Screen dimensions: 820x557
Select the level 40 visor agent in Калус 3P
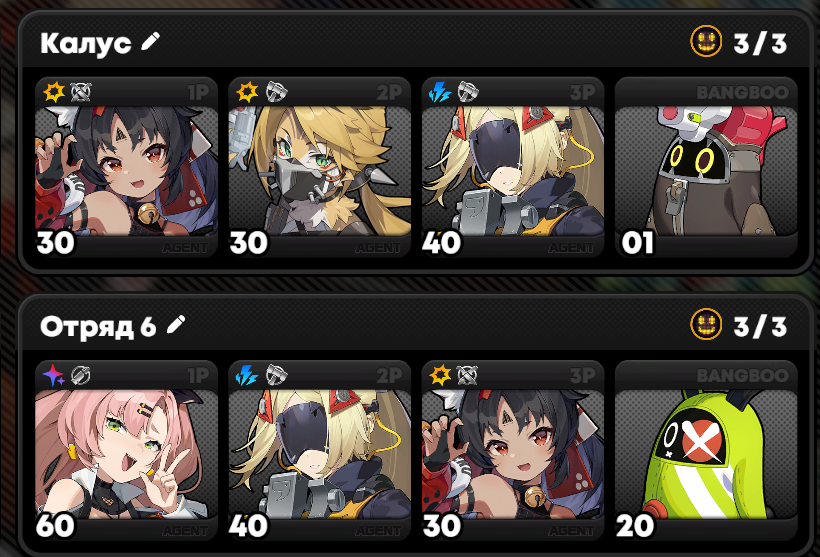[513, 167]
